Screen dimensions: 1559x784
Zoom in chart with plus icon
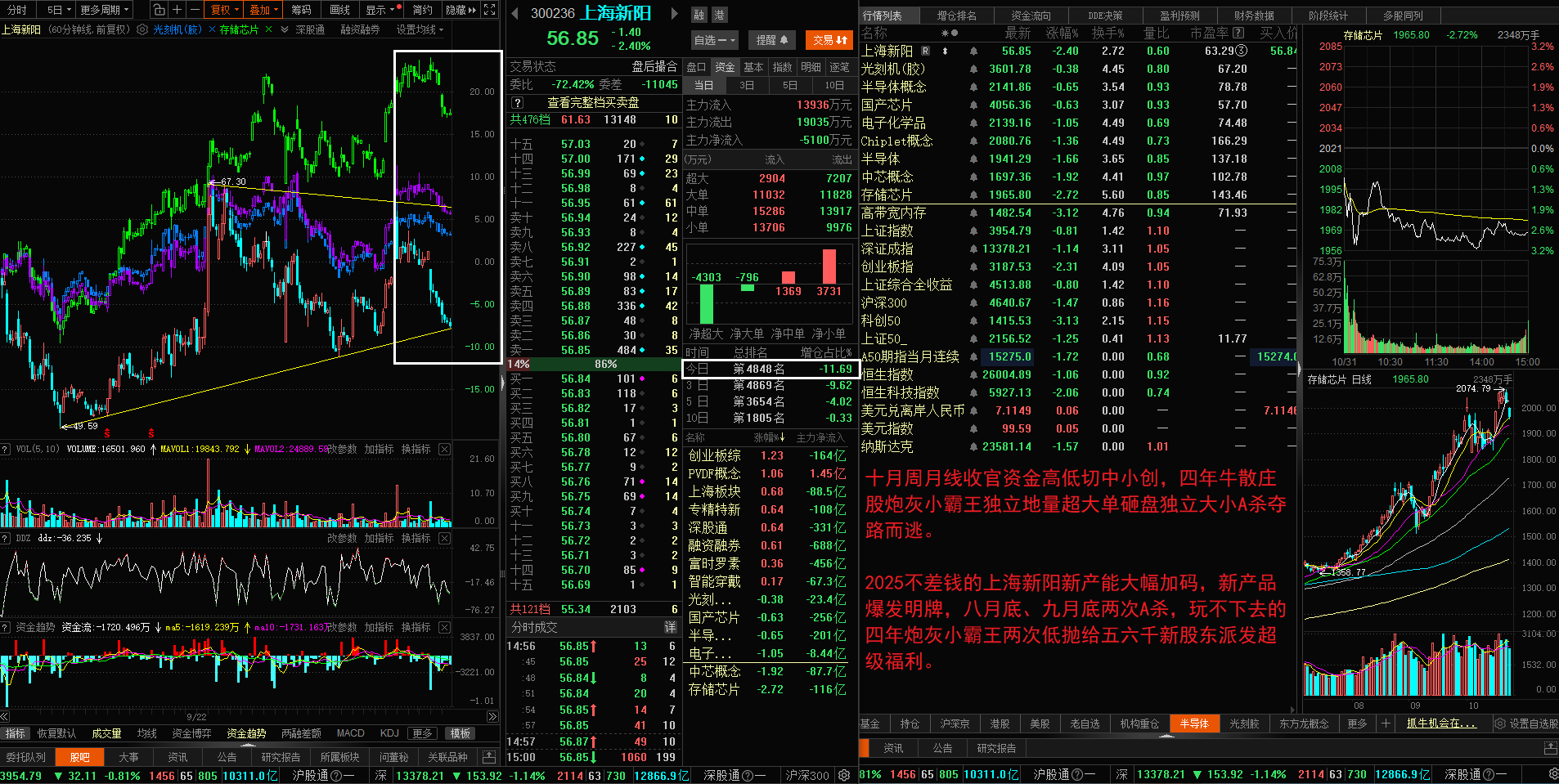tap(177, 10)
